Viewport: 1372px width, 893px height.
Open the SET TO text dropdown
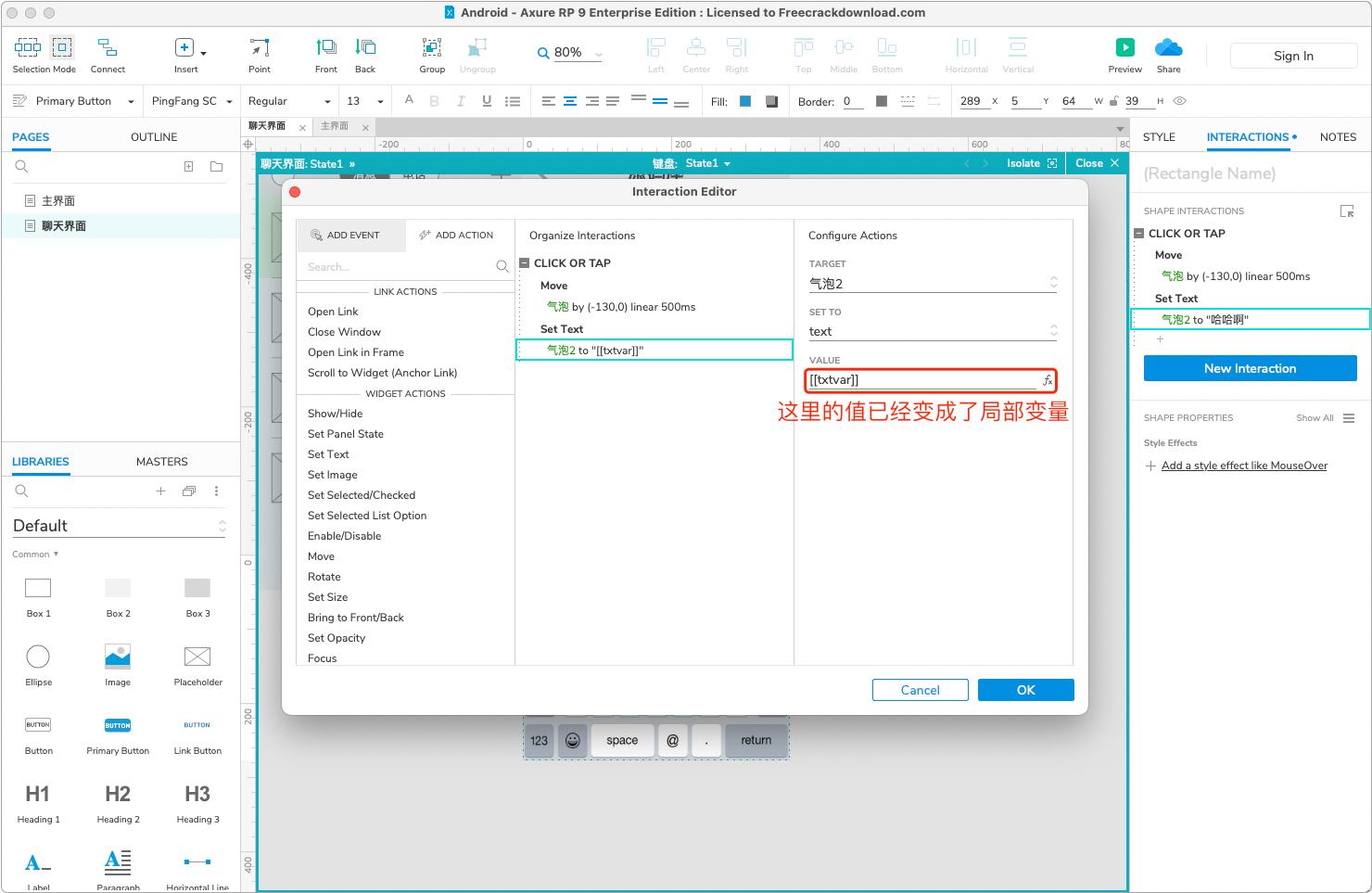point(933,331)
